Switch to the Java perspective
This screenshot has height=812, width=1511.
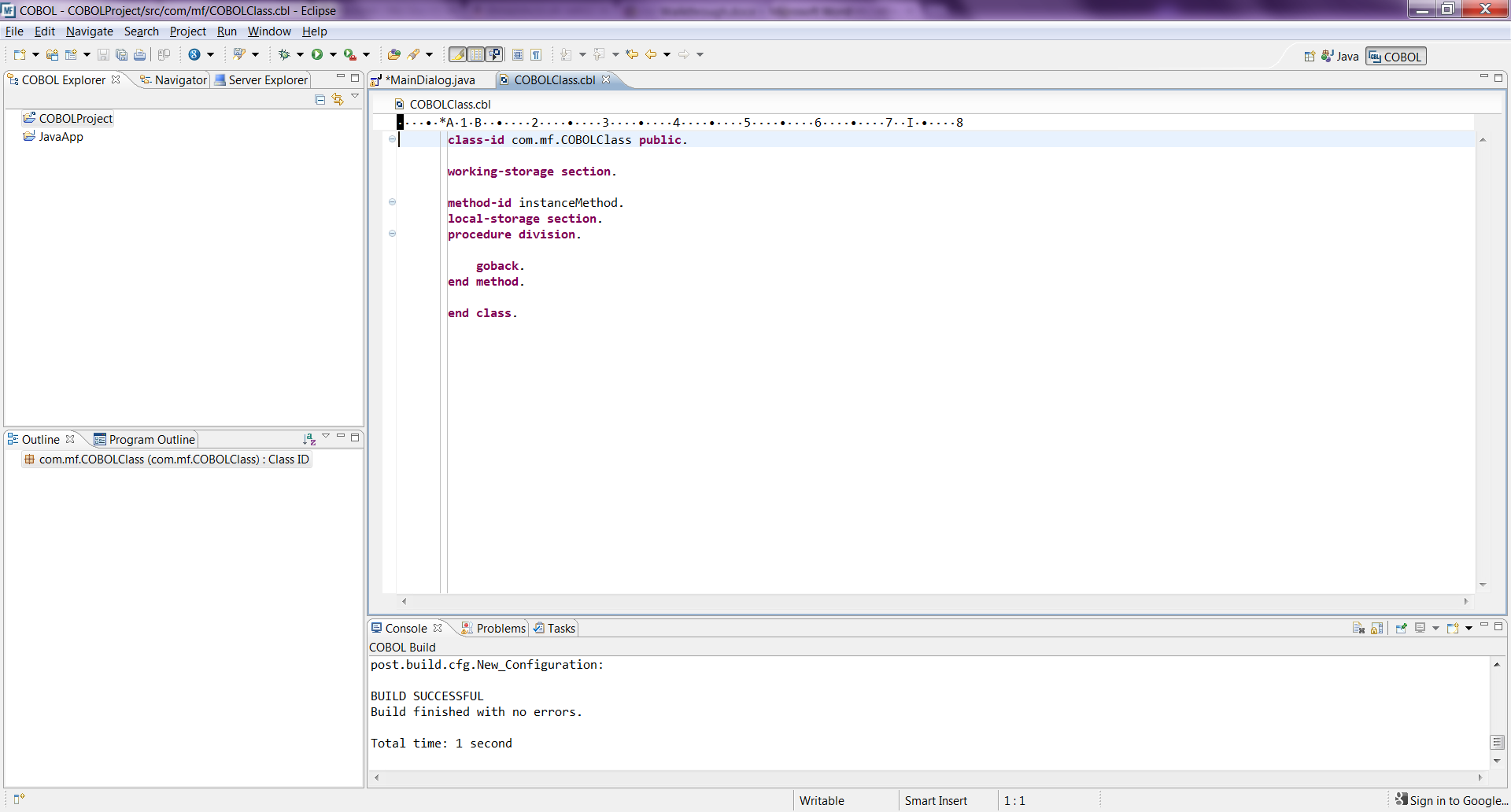point(1340,57)
